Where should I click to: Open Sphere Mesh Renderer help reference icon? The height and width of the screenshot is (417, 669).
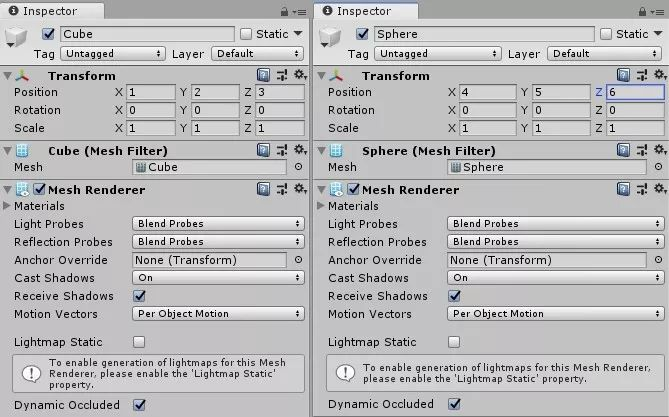(x=623, y=189)
